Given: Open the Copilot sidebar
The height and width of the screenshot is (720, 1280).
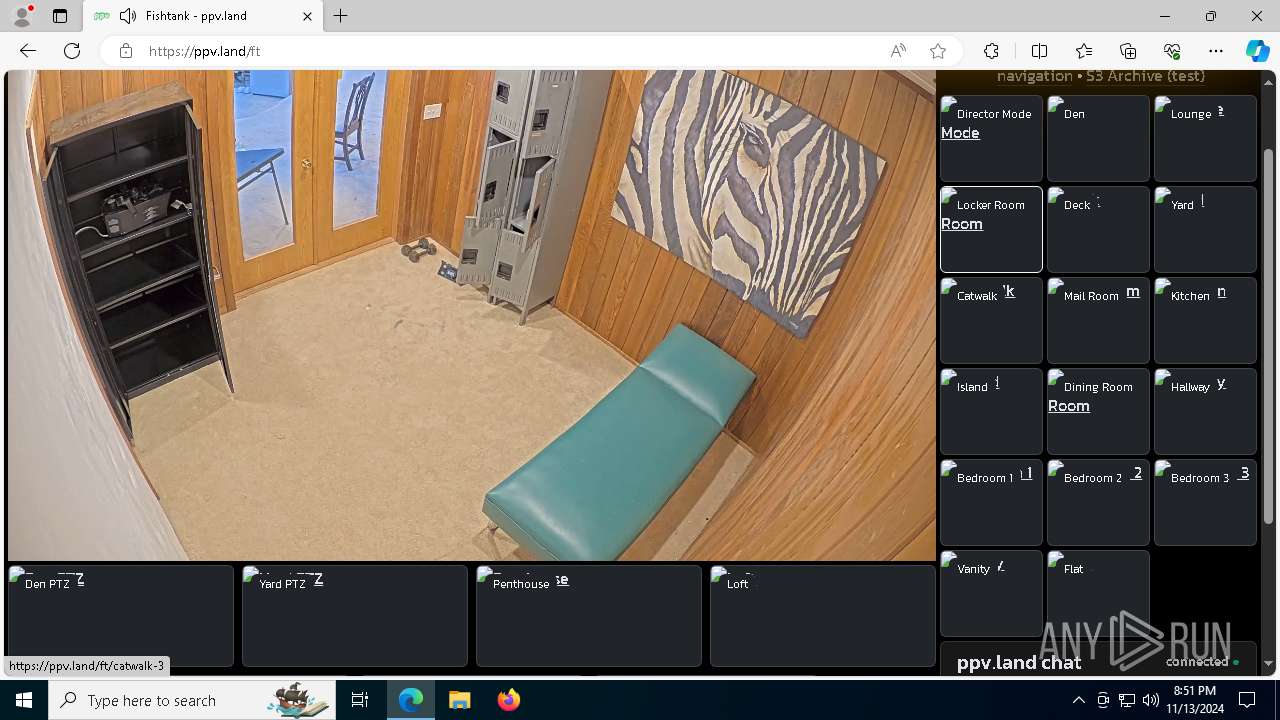Looking at the screenshot, I should coord(1258,51).
